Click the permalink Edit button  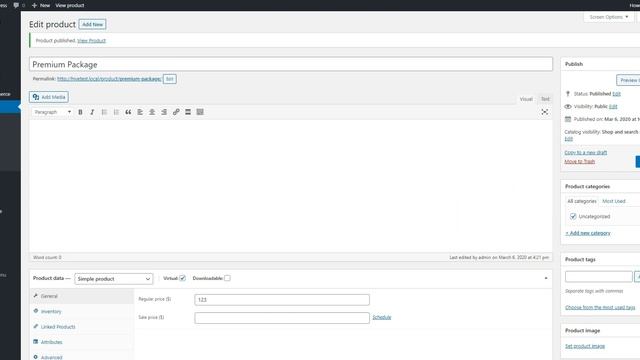tap(170, 79)
